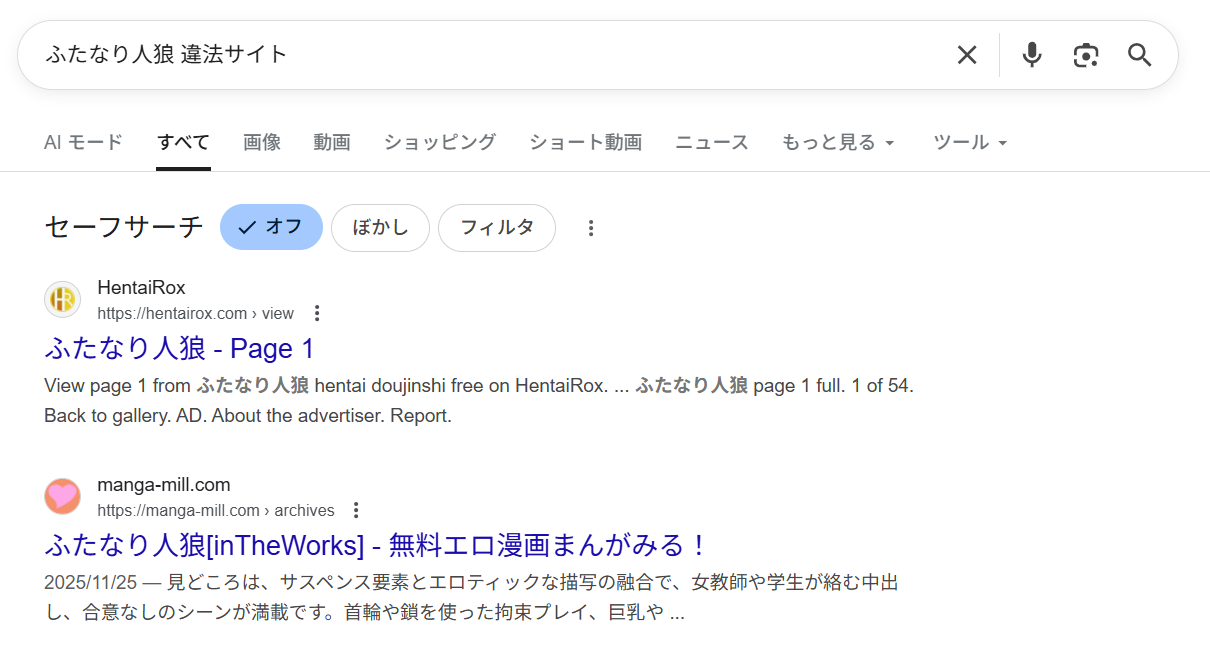1210x652 pixels.
Task: Click inside the search input field
Action: point(400,55)
